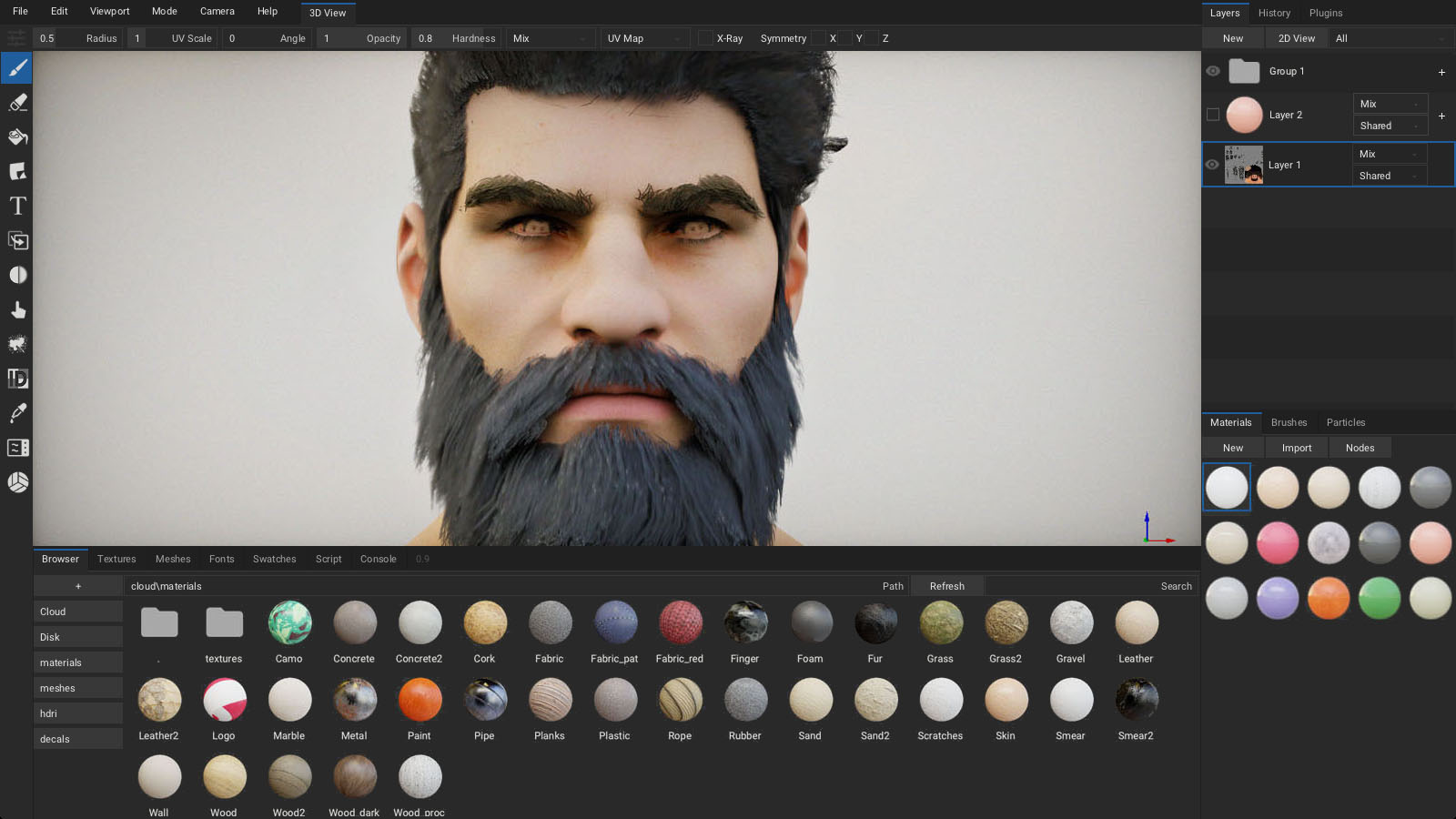Toggle the X-Ray checkbox
Screen dimensions: 1456x819
coord(705,38)
